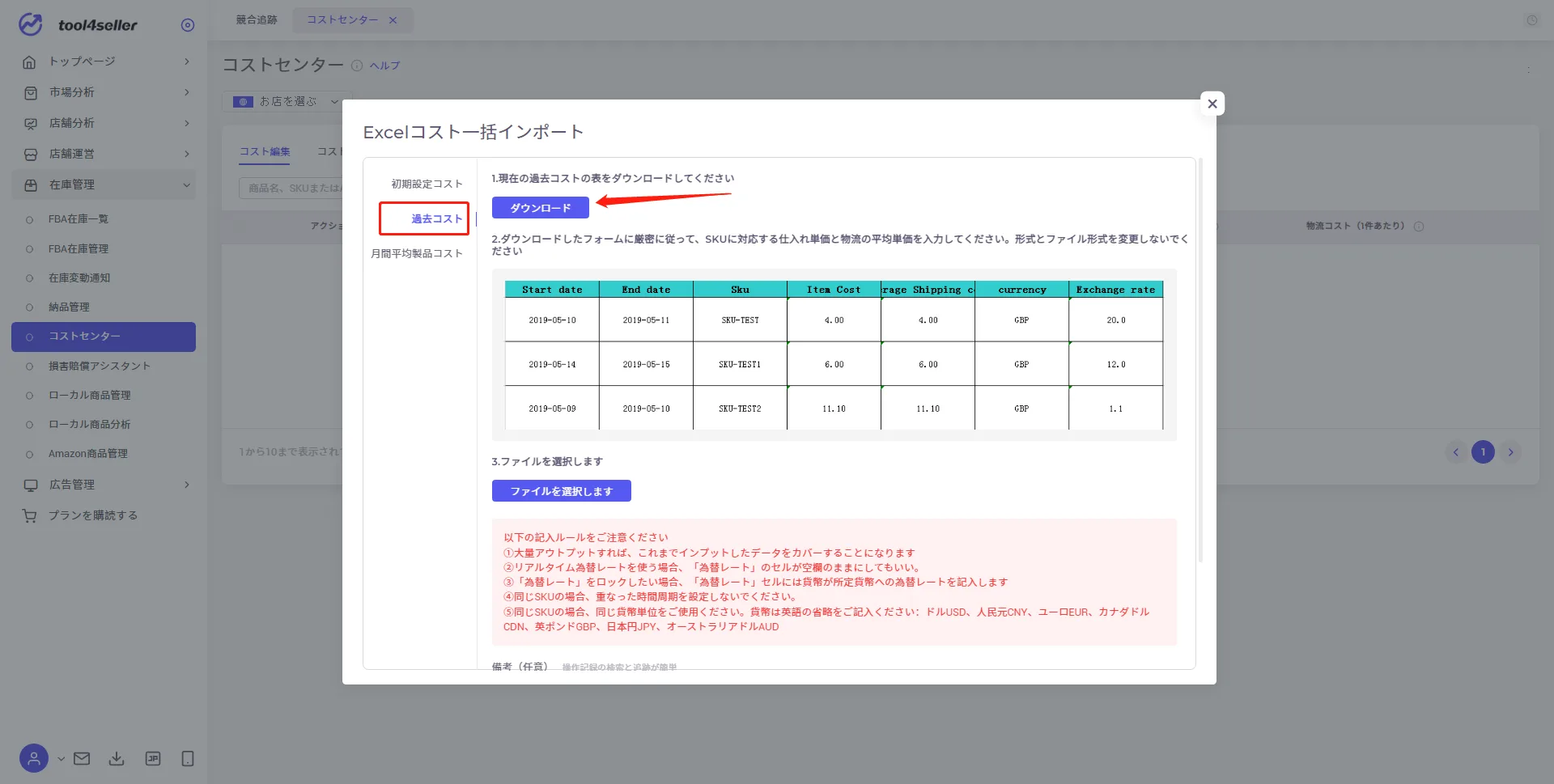This screenshot has width=1554, height=784.
Task: Open dropdown arrow beside user avatar
Action: [61, 759]
